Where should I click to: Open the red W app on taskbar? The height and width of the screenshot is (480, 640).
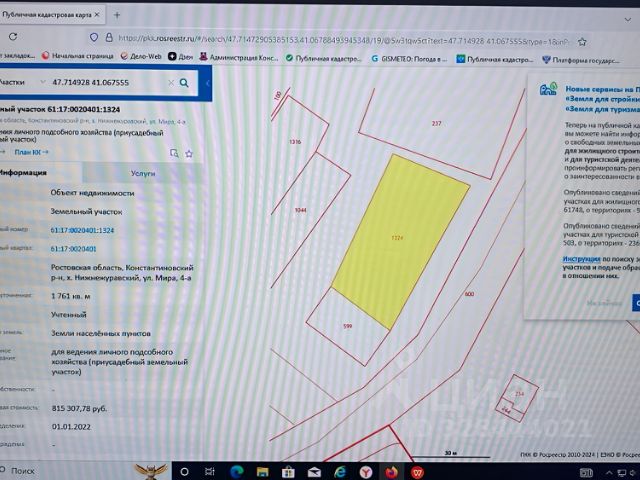click(x=417, y=472)
